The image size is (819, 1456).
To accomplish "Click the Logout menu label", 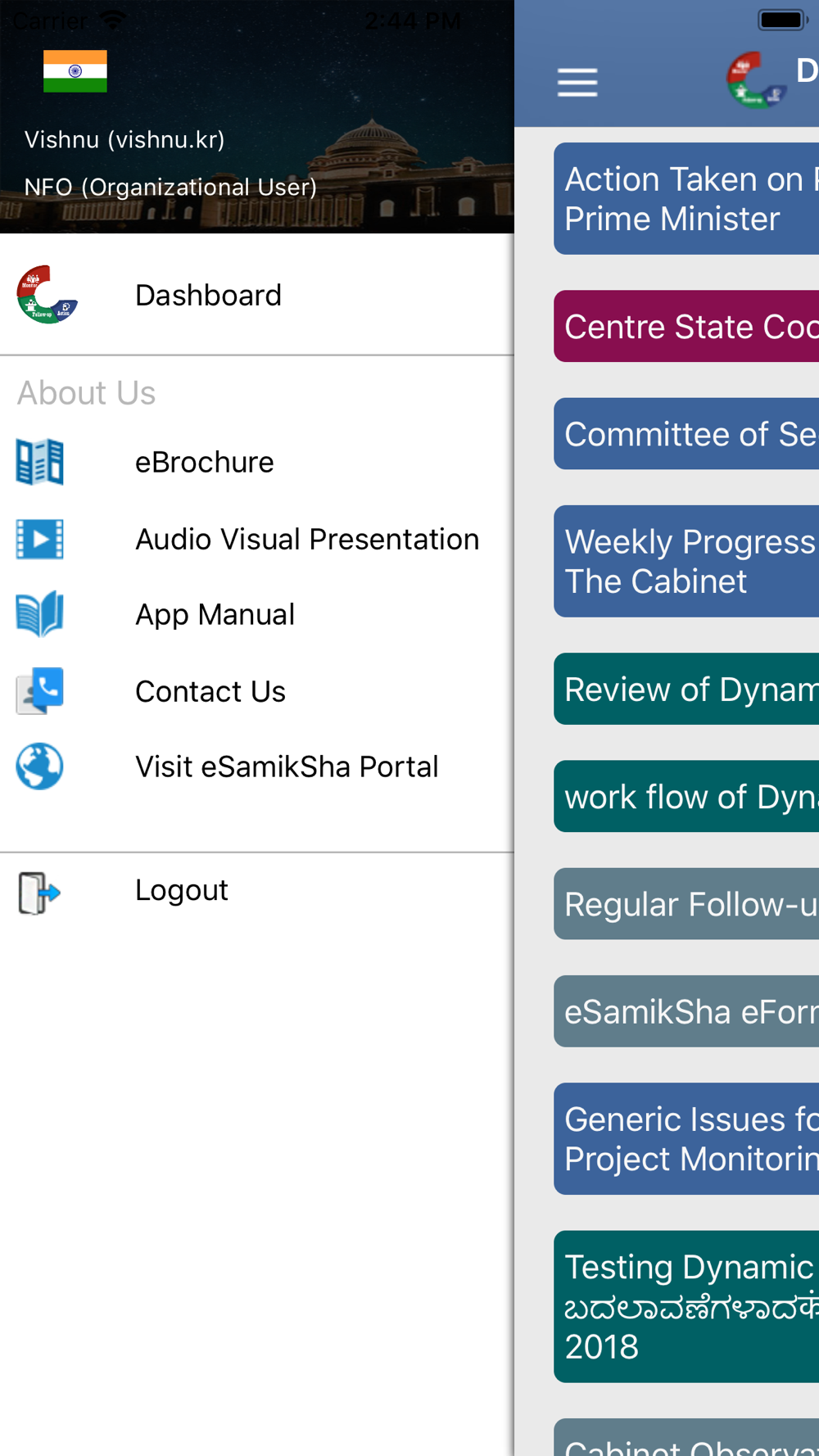I will point(182,890).
